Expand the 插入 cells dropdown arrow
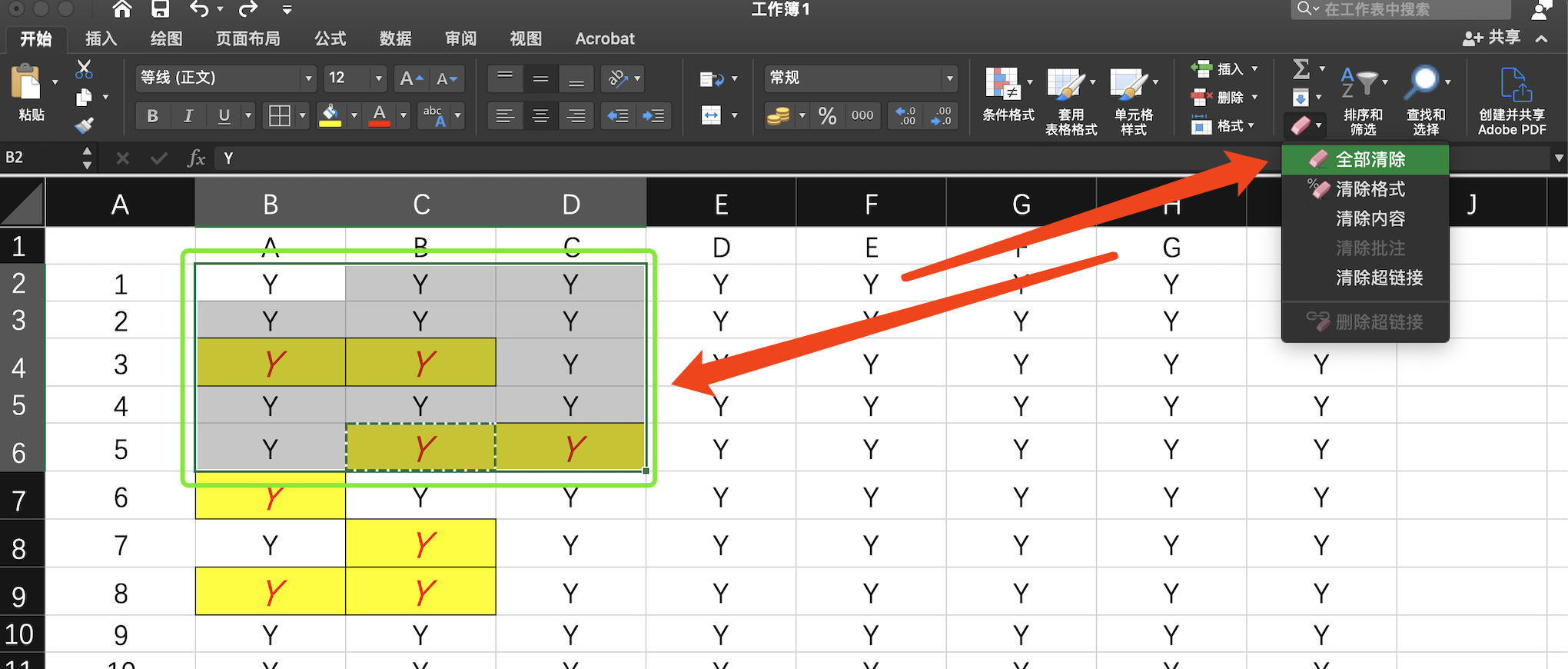This screenshot has height=669, width=1568. tap(1254, 69)
